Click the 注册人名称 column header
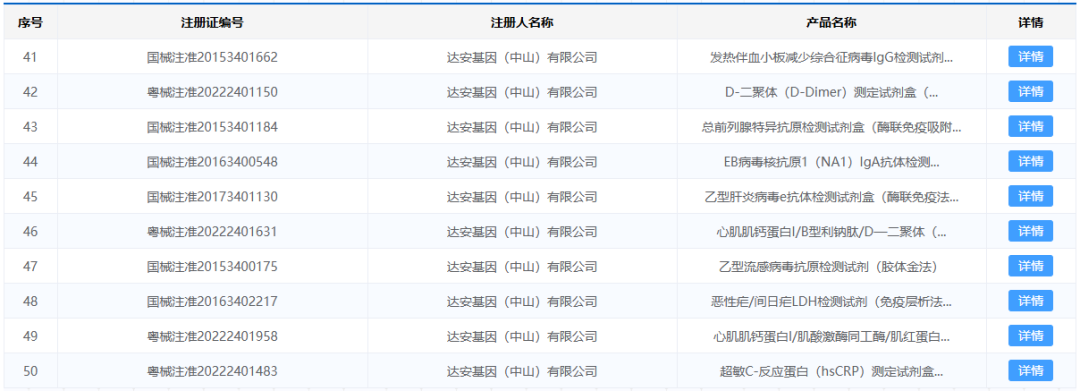 pyautogui.click(x=522, y=23)
